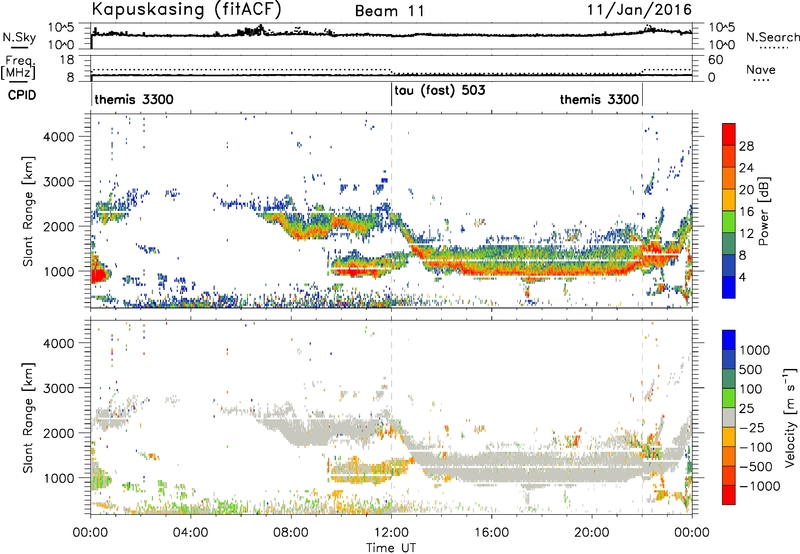Click '-1000' on the Velocity colorbar
This screenshot has width=800, height=554.
759,486
